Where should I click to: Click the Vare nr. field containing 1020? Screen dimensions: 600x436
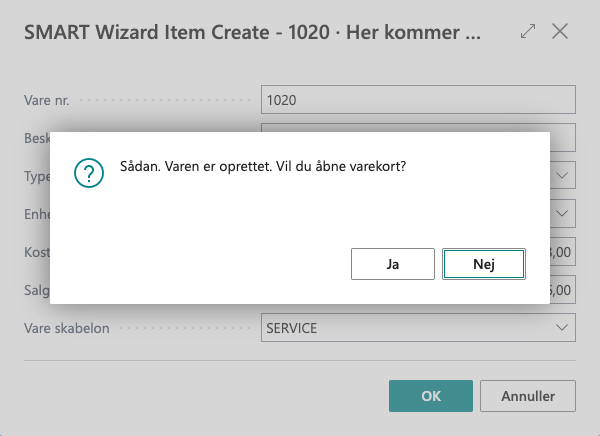tap(417, 100)
